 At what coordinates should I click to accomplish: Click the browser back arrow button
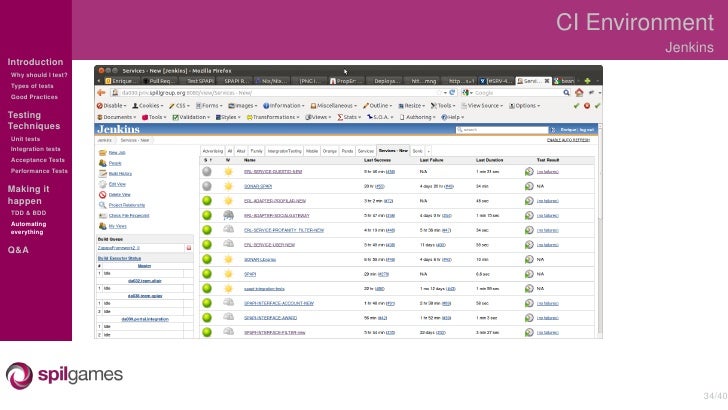click(101, 93)
